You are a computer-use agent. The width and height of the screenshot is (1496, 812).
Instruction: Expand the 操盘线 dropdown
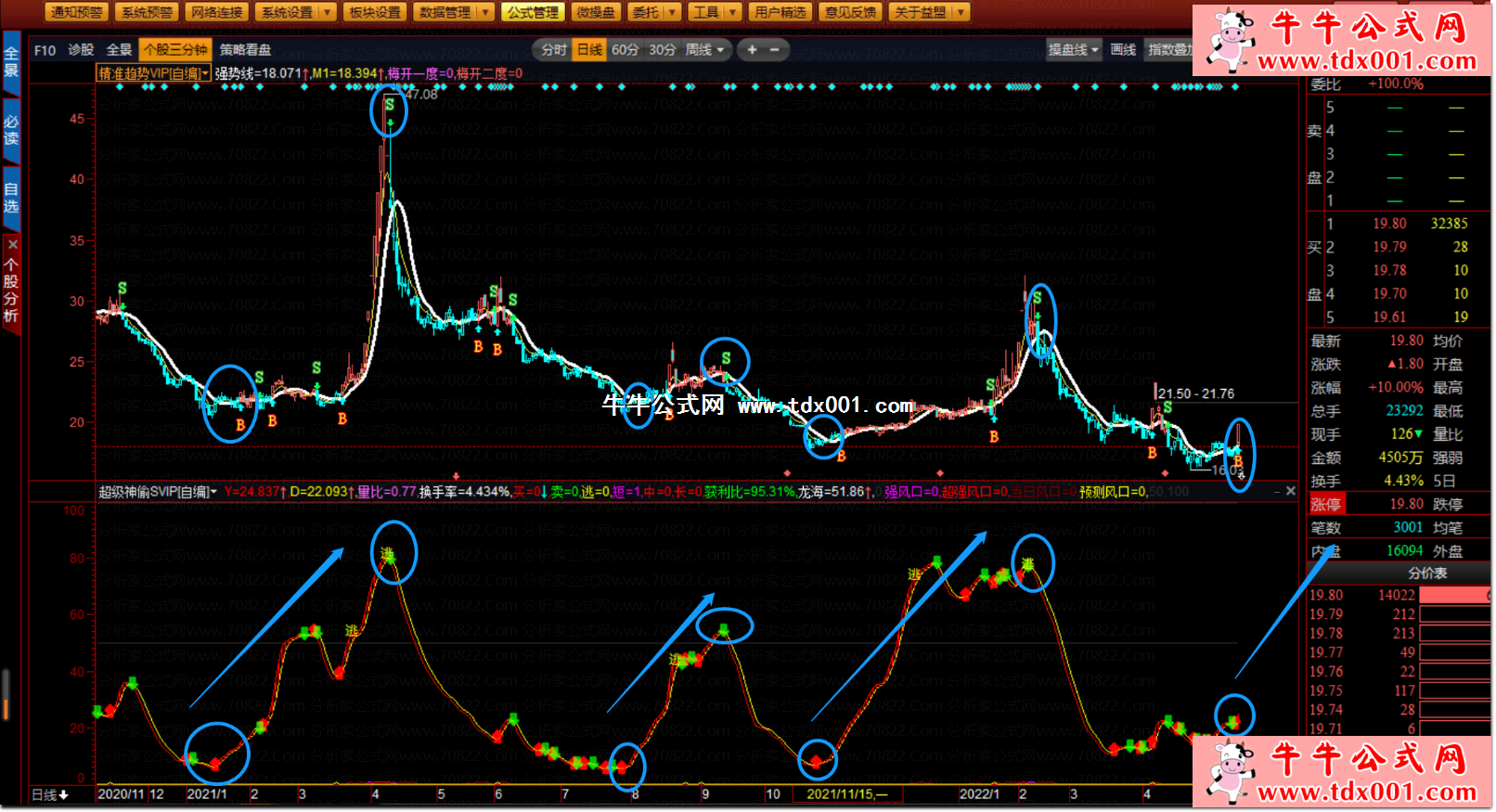coord(1095,50)
